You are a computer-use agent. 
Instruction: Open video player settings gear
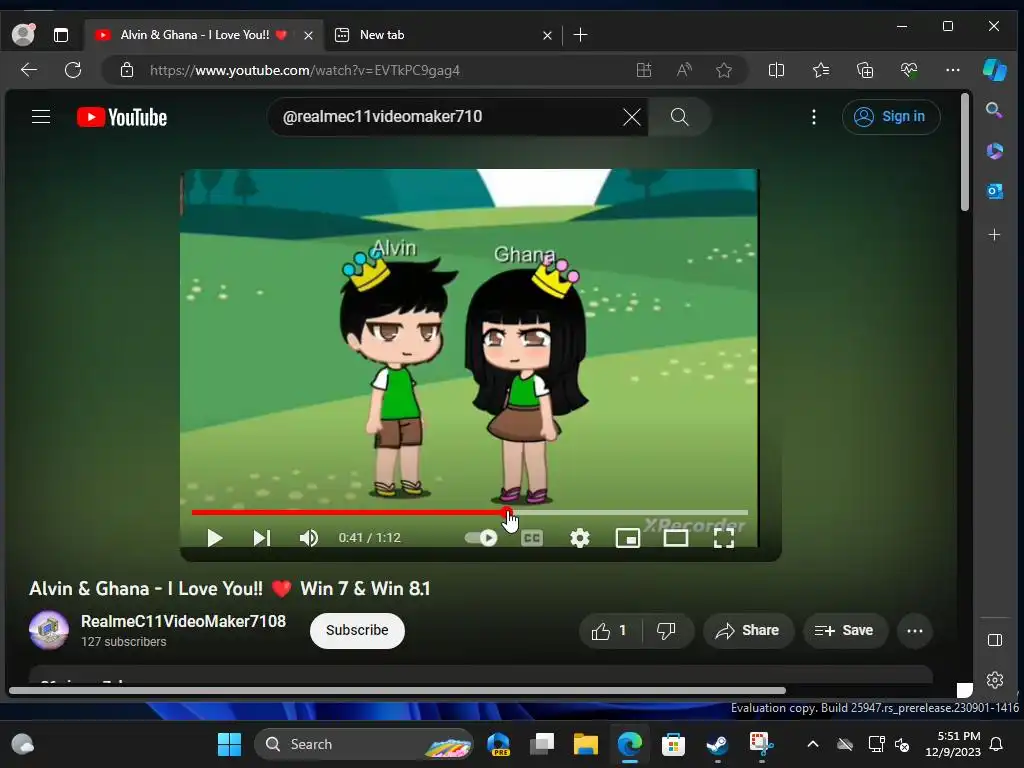coord(580,538)
